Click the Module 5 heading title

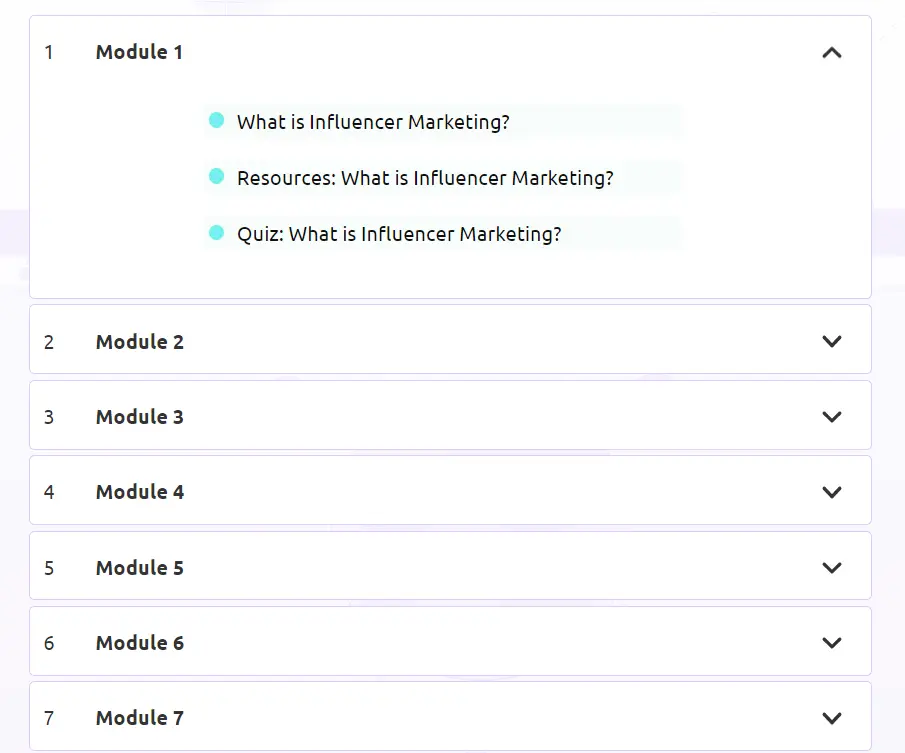140,568
